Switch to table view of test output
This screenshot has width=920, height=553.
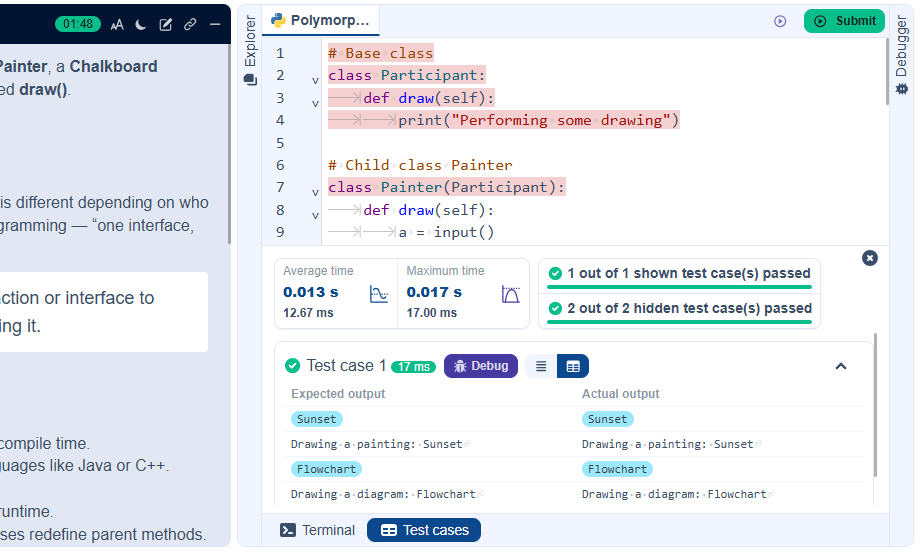pyautogui.click(x=573, y=367)
